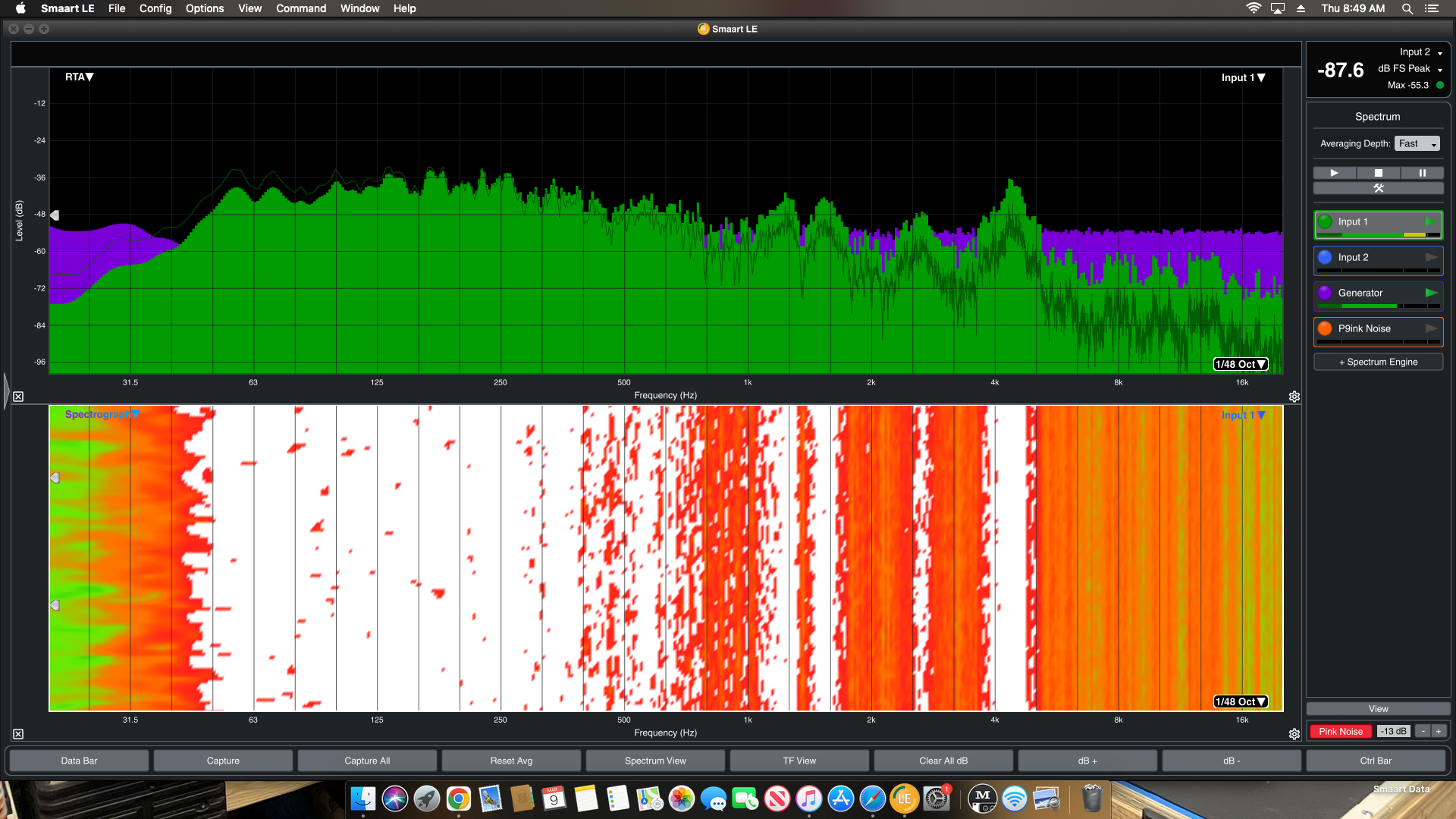1456x819 pixels.
Task: Open iTunes from the dock
Action: (809, 799)
